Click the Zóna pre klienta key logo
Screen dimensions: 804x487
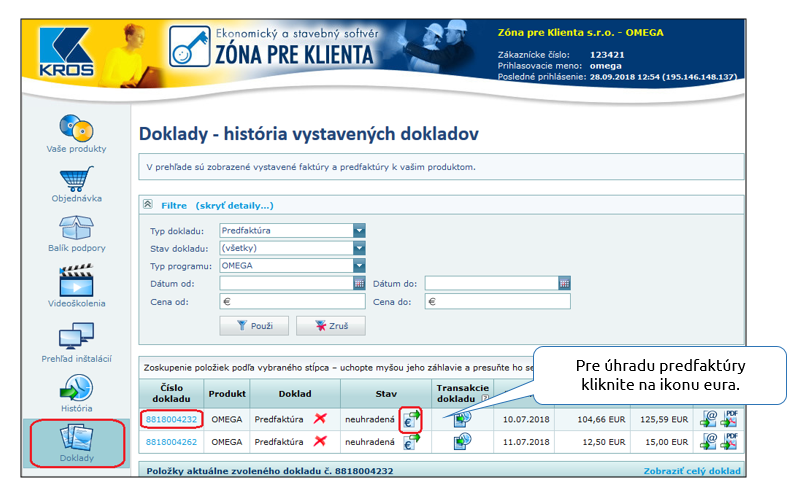coord(190,47)
